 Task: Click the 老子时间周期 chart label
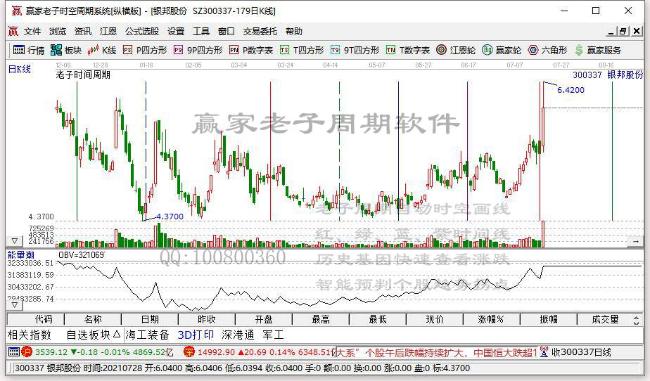click(x=83, y=75)
